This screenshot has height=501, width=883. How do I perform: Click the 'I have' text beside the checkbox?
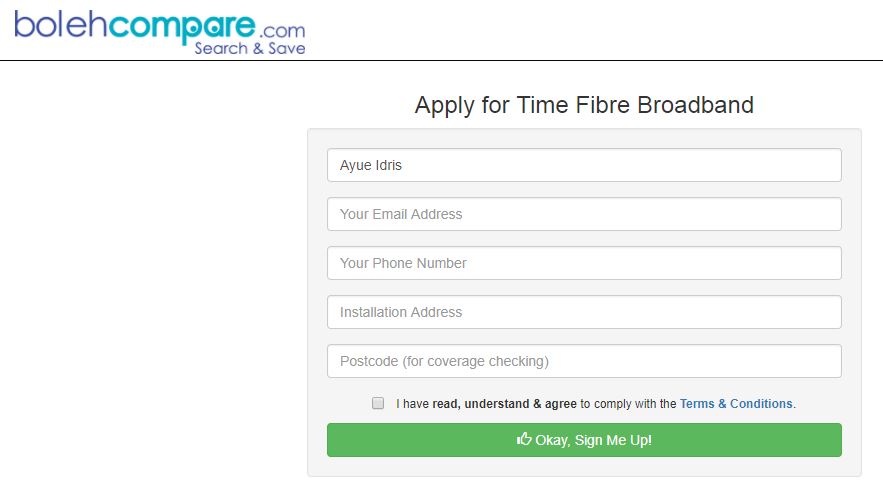point(412,404)
